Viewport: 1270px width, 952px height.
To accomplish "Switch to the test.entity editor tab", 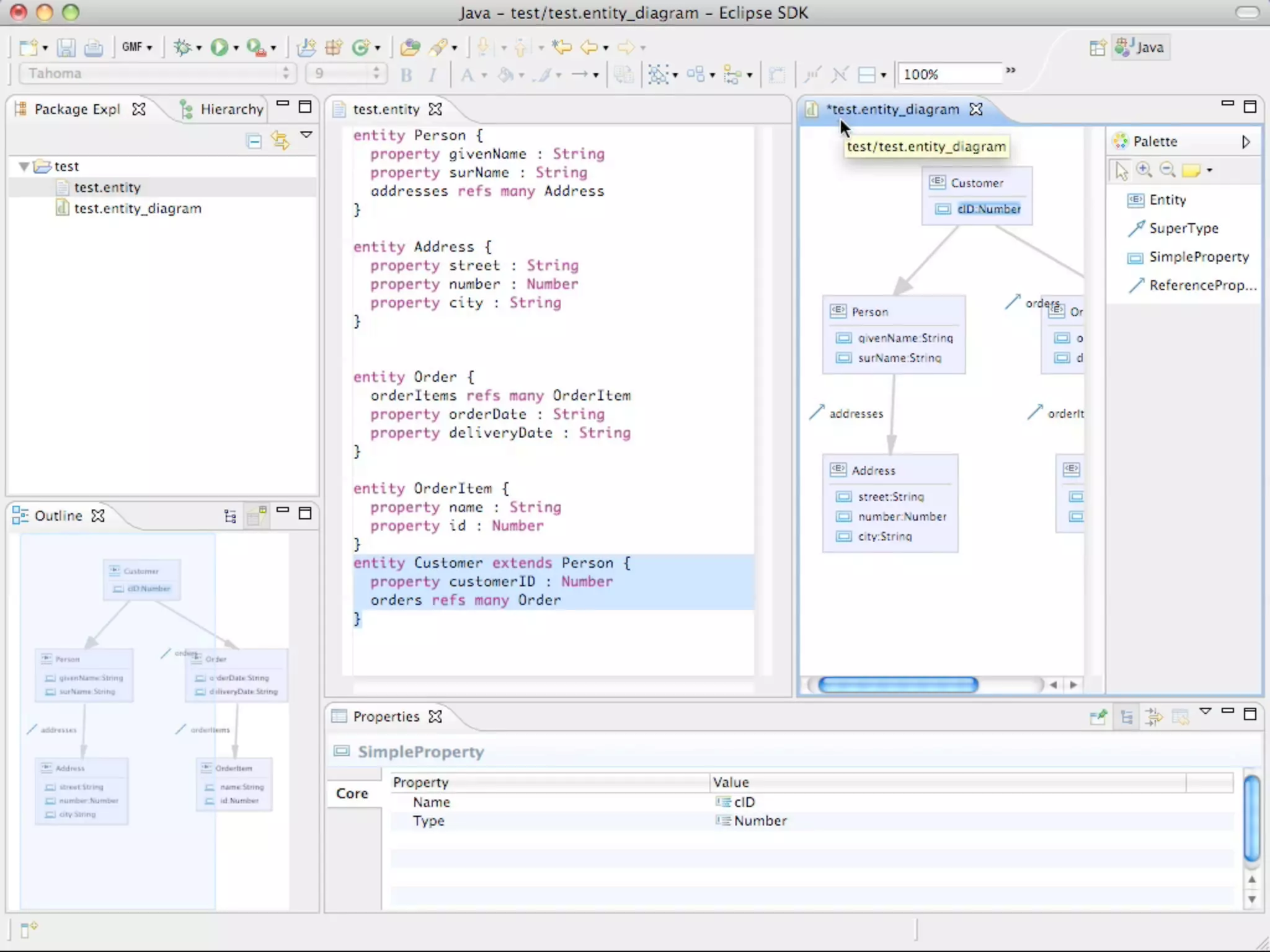I will [386, 109].
